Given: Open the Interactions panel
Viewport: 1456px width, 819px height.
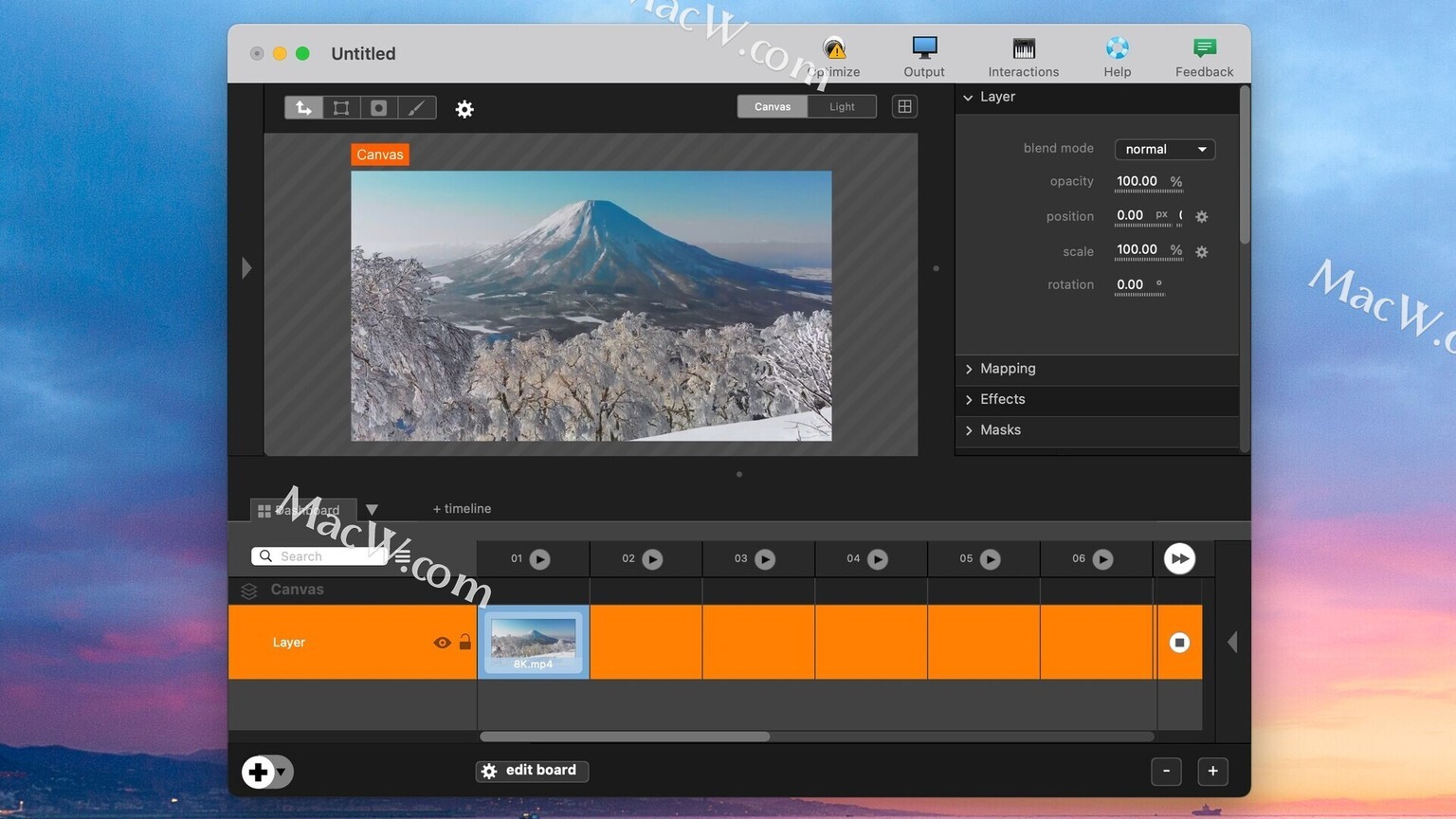Looking at the screenshot, I should tap(1023, 56).
